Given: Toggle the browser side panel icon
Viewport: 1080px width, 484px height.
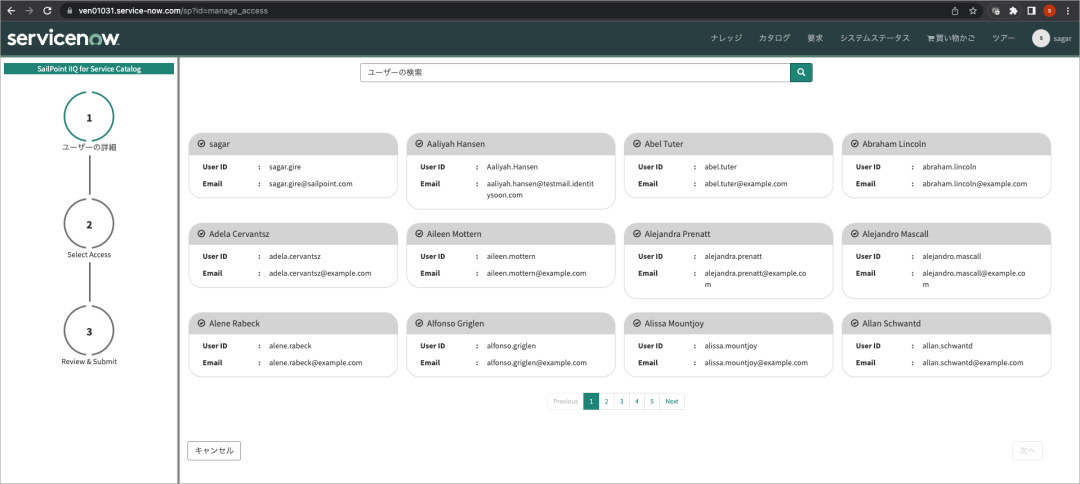Looking at the screenshot, I should [x=1031, y=11].
